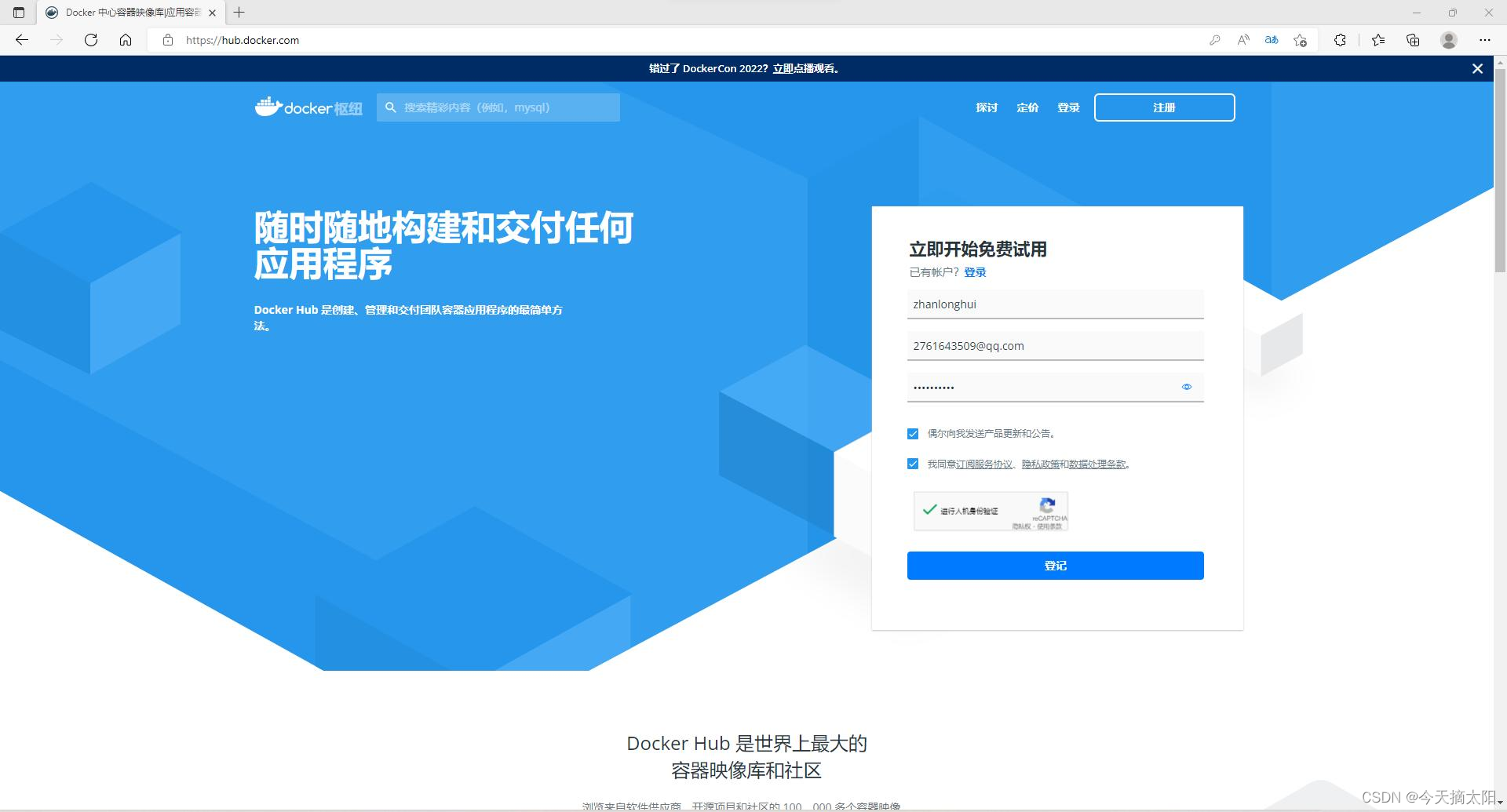Click the scrollbar down arrow
The width and height of the screenshot is (1507, 812).
pyautogui.click(x=1500, y=803)
